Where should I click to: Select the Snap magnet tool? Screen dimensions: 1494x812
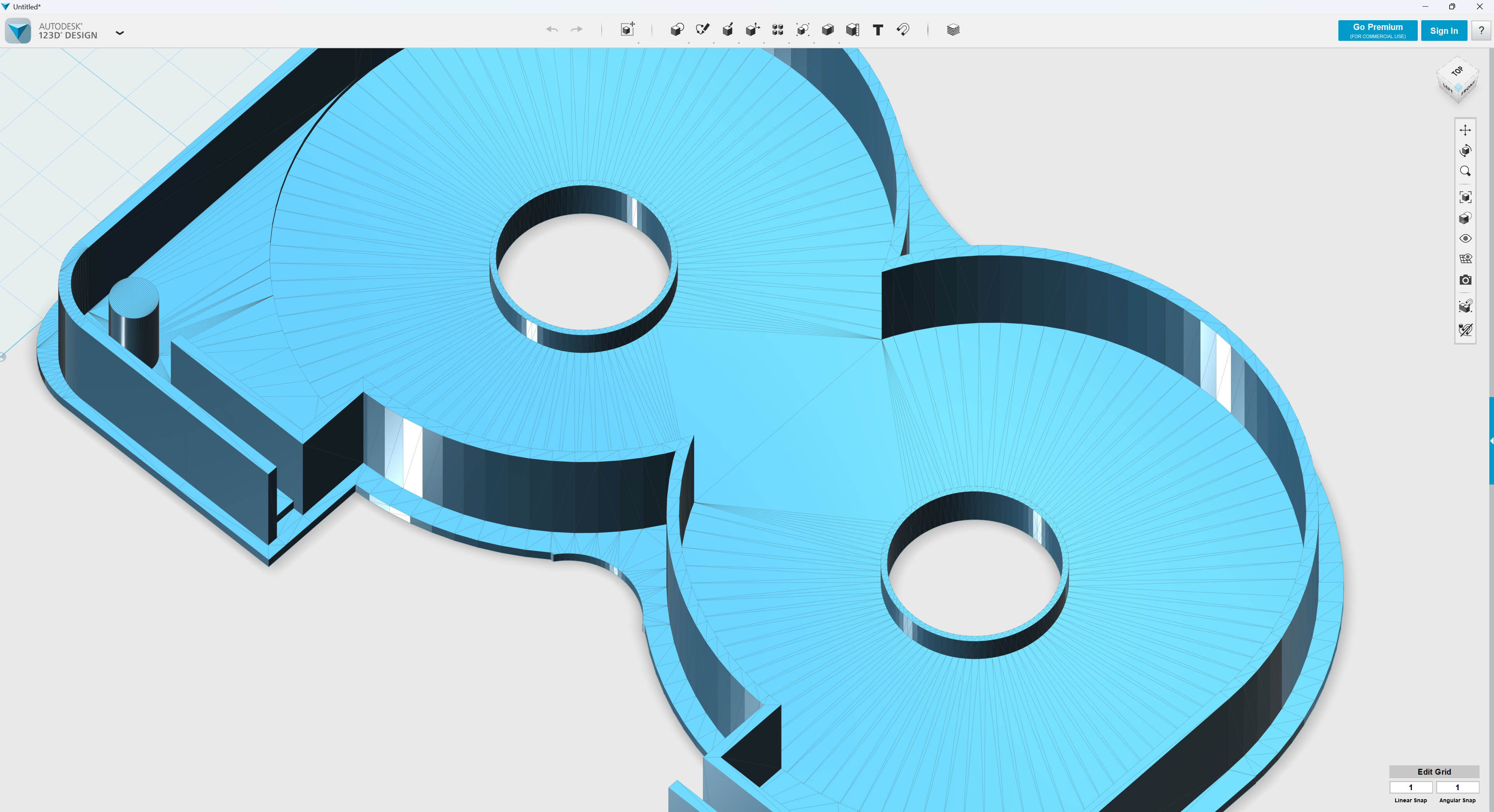click(x=903, y=30)
